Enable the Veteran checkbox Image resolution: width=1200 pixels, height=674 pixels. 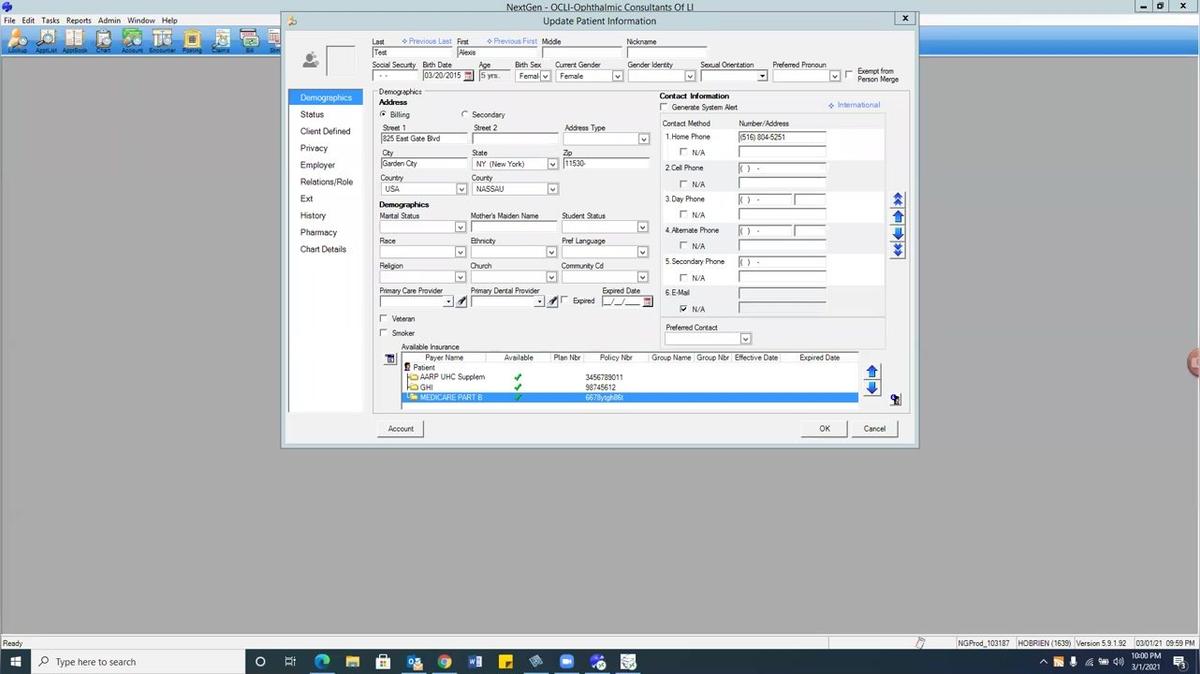coord(384,319)
